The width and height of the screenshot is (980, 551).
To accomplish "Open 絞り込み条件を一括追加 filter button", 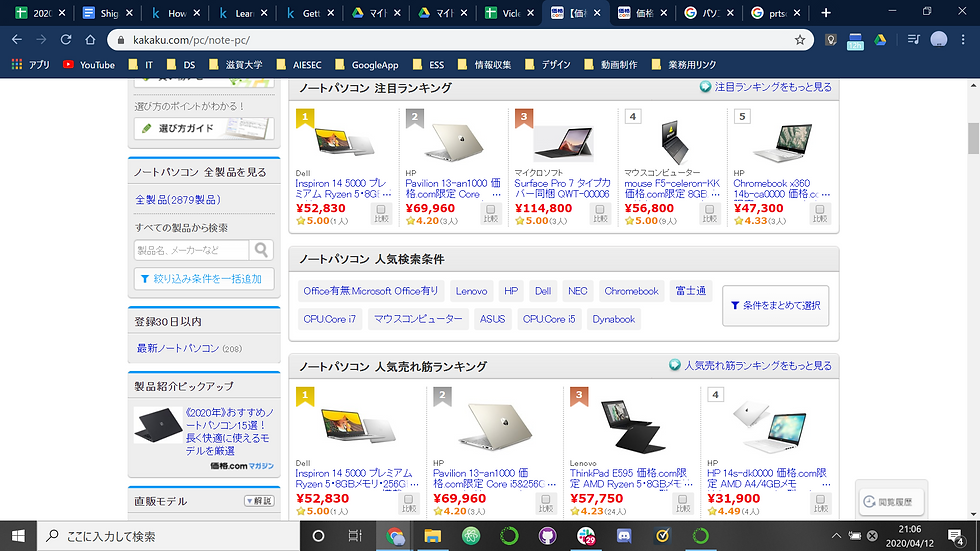I will [x=204, y=279].
